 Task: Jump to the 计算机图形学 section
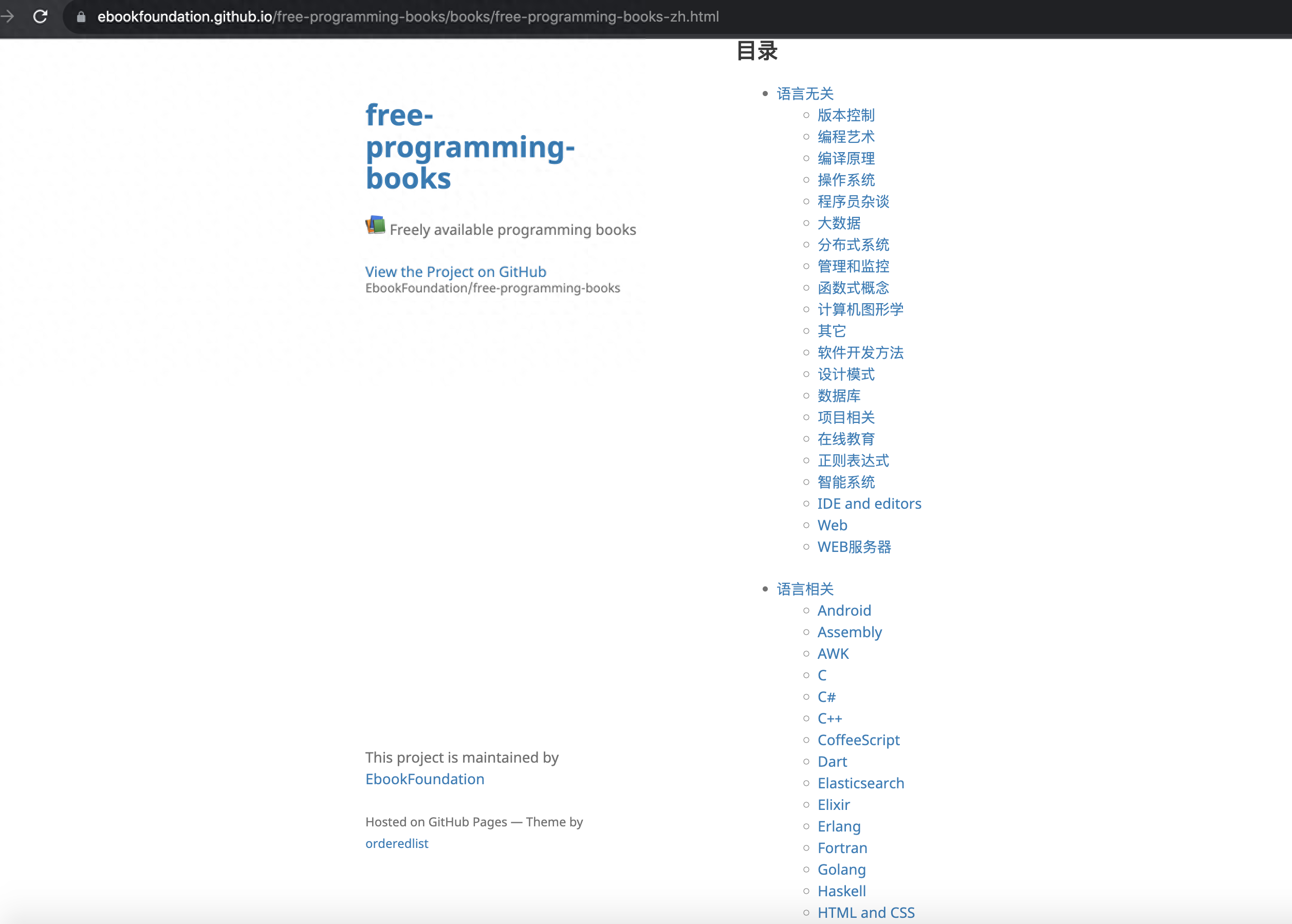[860, 309]
